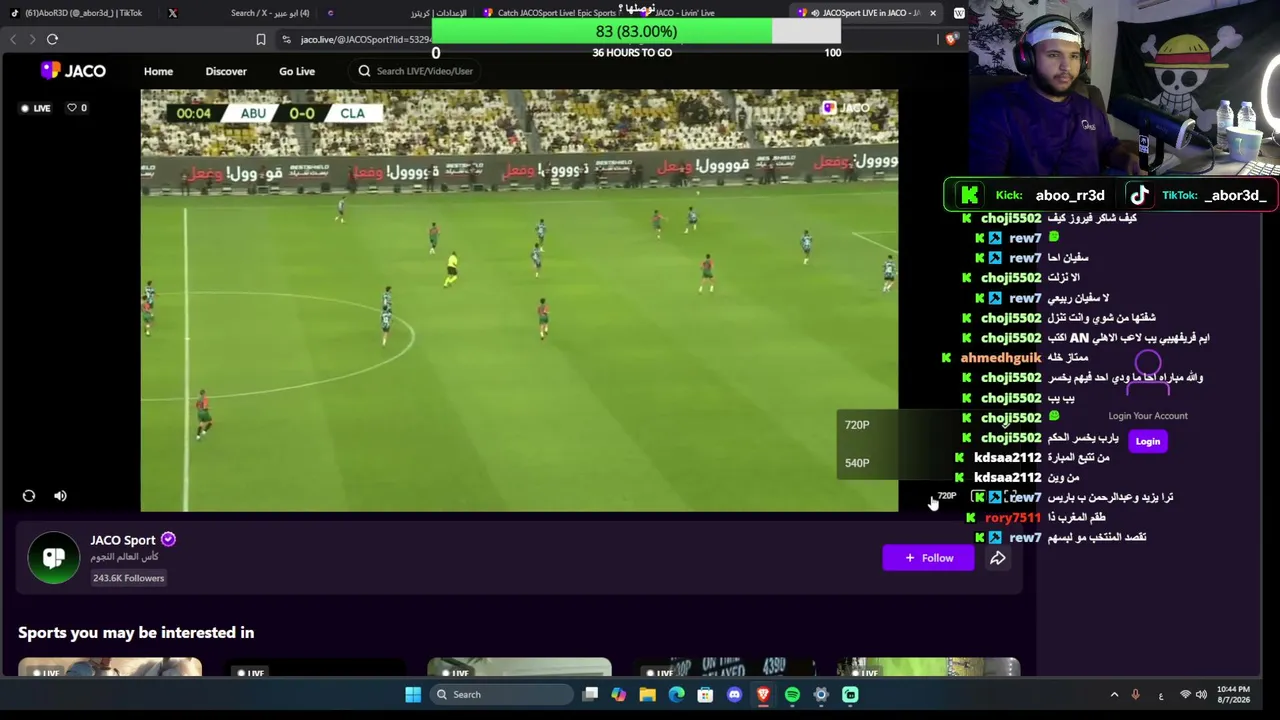
Task: Click the microphone icon in the system tray
Action: [1135, 695]
